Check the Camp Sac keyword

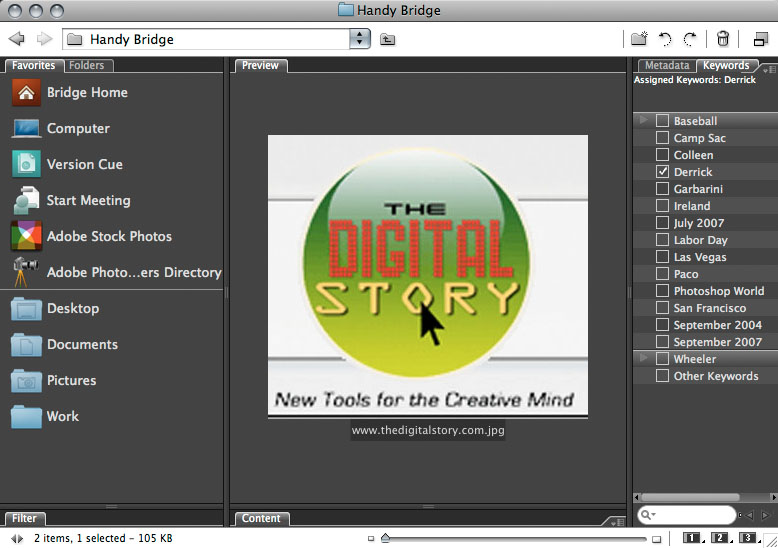662,137
